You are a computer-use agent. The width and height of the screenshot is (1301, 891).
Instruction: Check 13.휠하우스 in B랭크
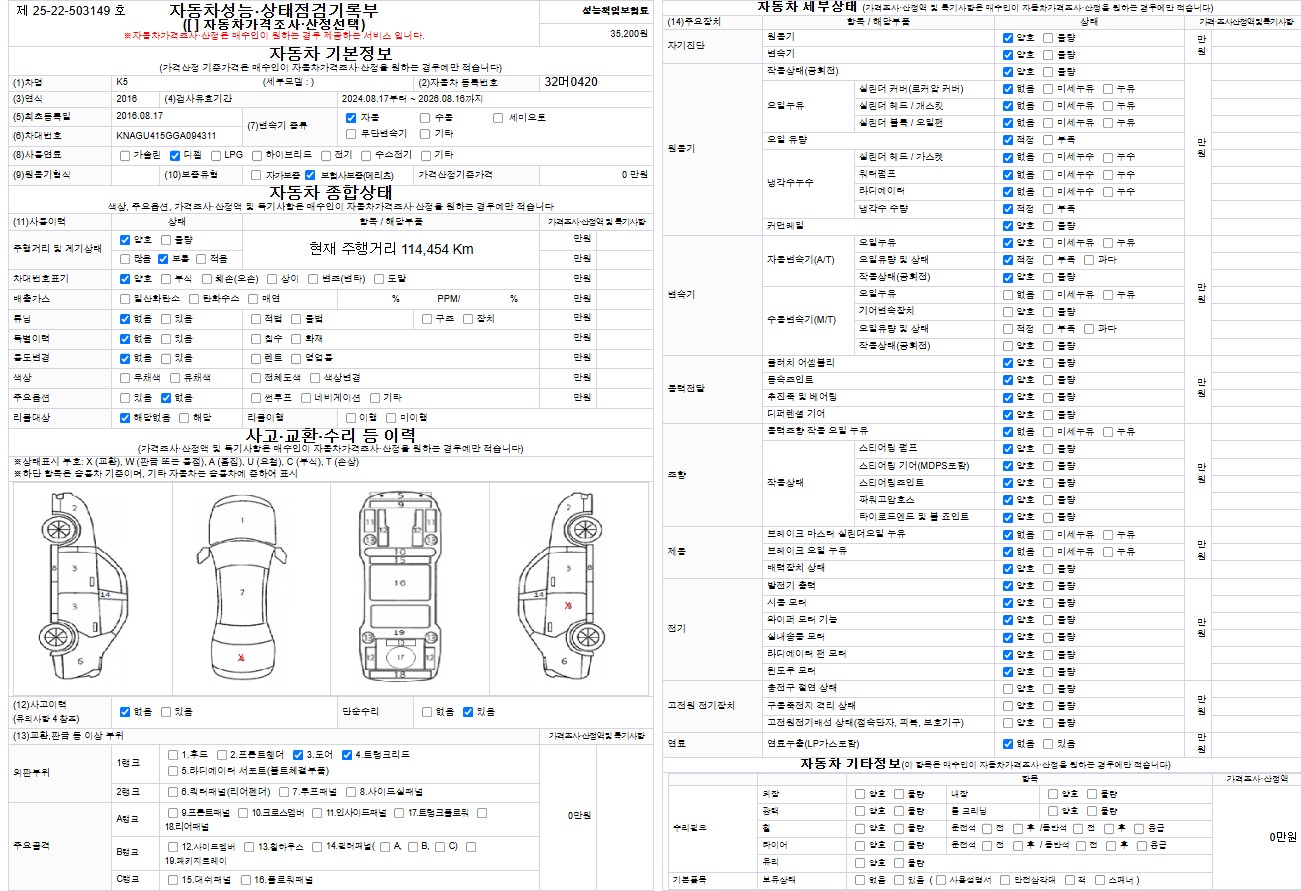coord(249,847)
